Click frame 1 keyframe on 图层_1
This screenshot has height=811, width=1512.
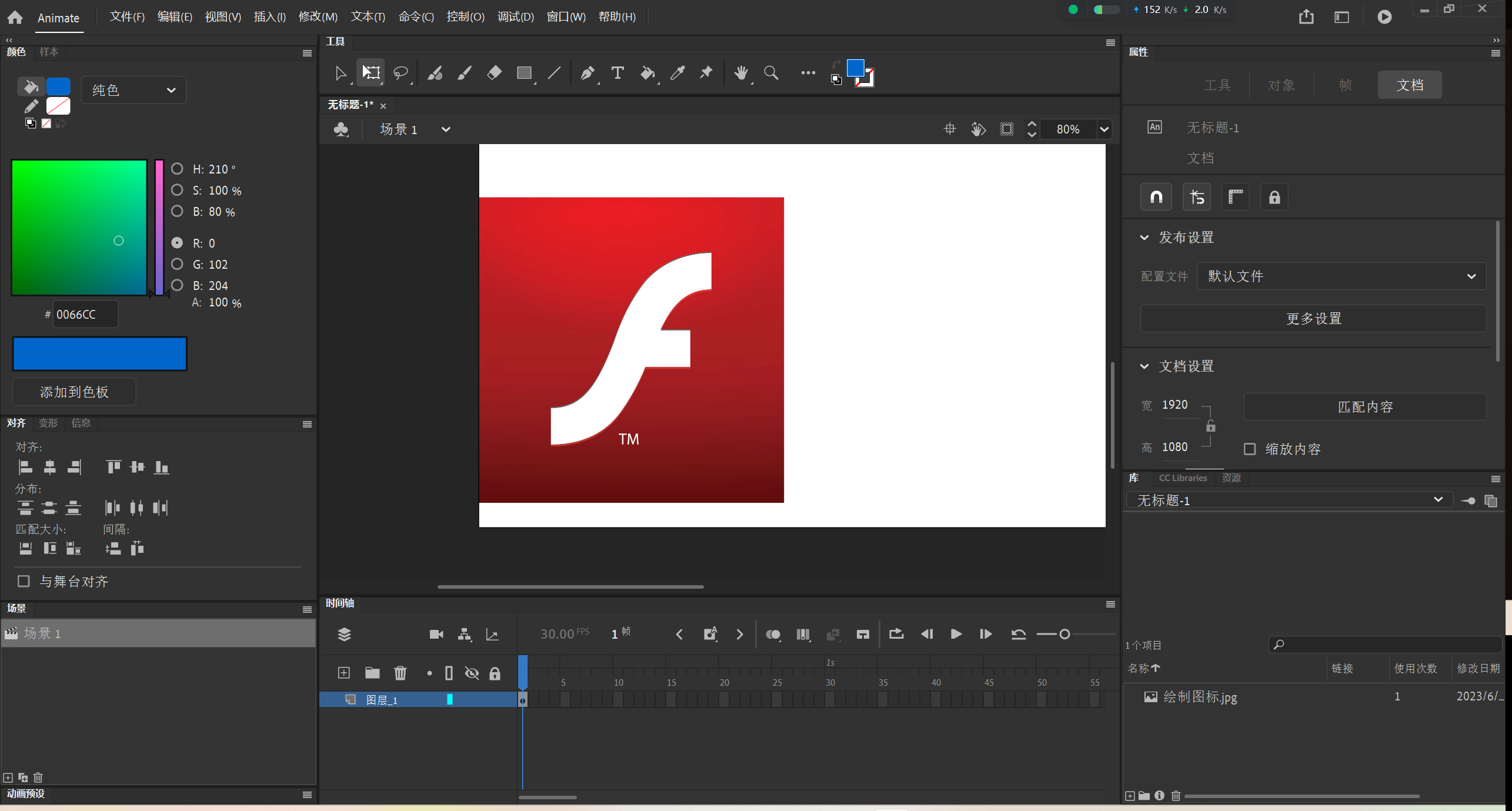(523, 700)
